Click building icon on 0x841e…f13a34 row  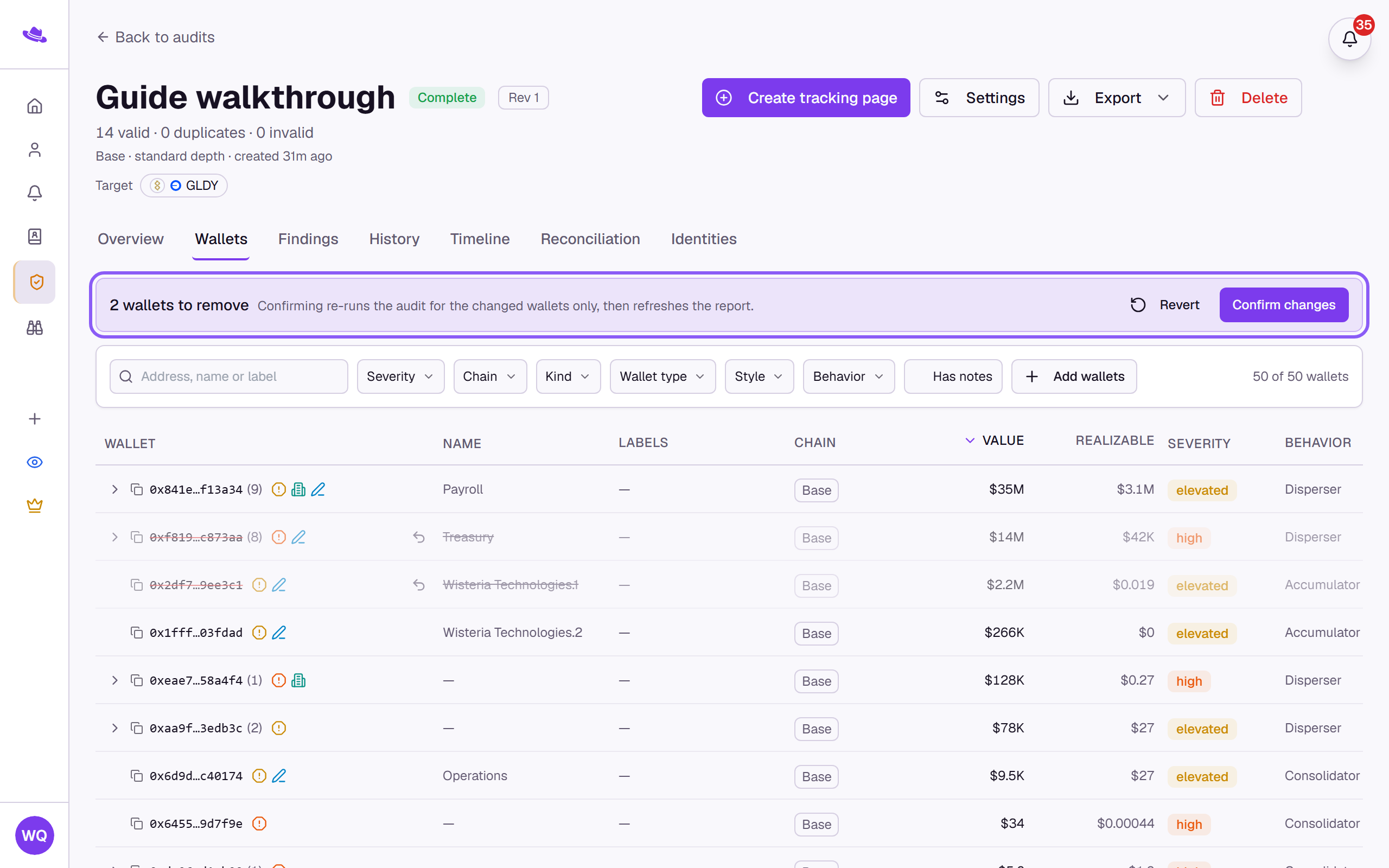point(298,489)
